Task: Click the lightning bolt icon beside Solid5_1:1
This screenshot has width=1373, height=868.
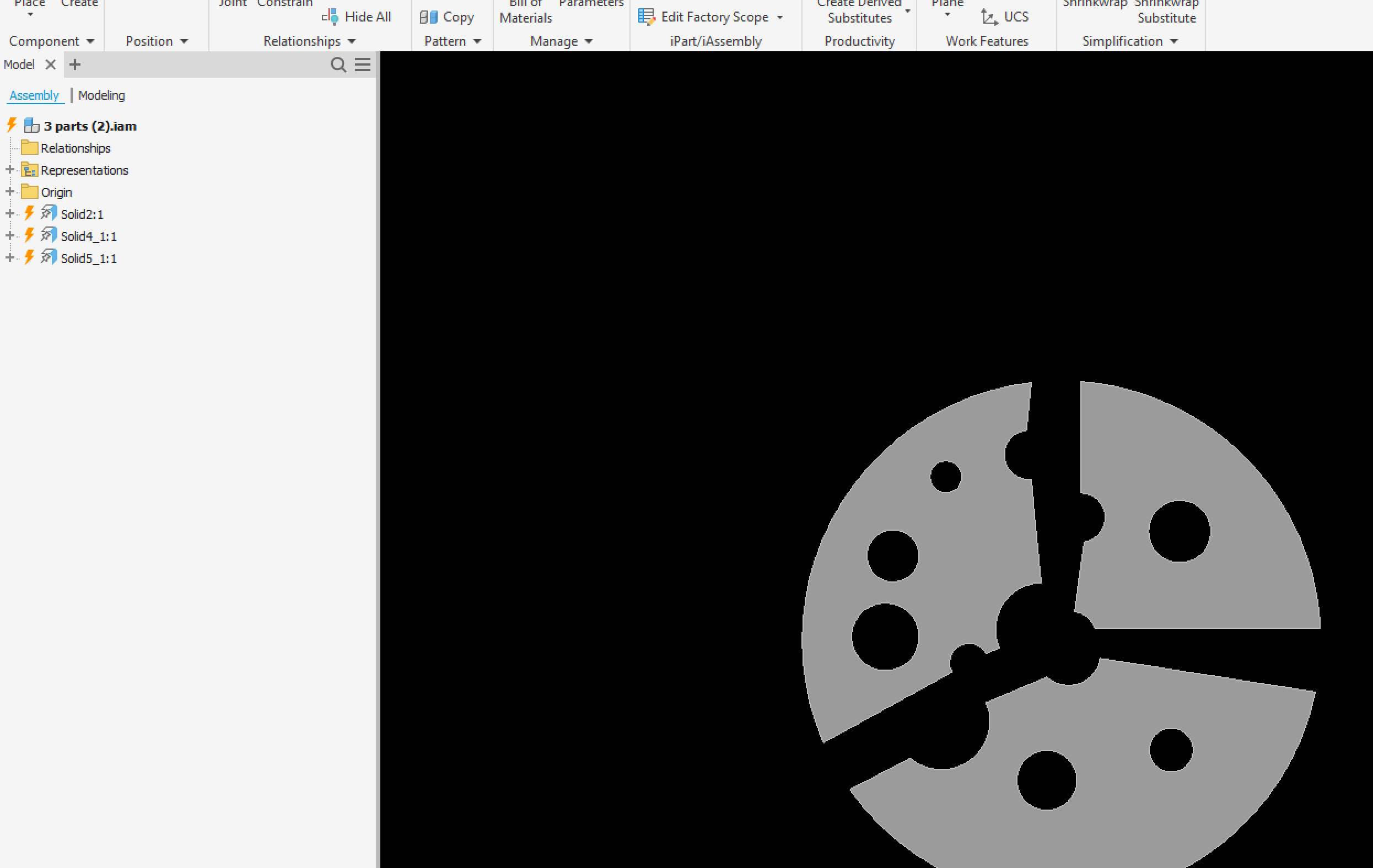Action: point(29,257)
